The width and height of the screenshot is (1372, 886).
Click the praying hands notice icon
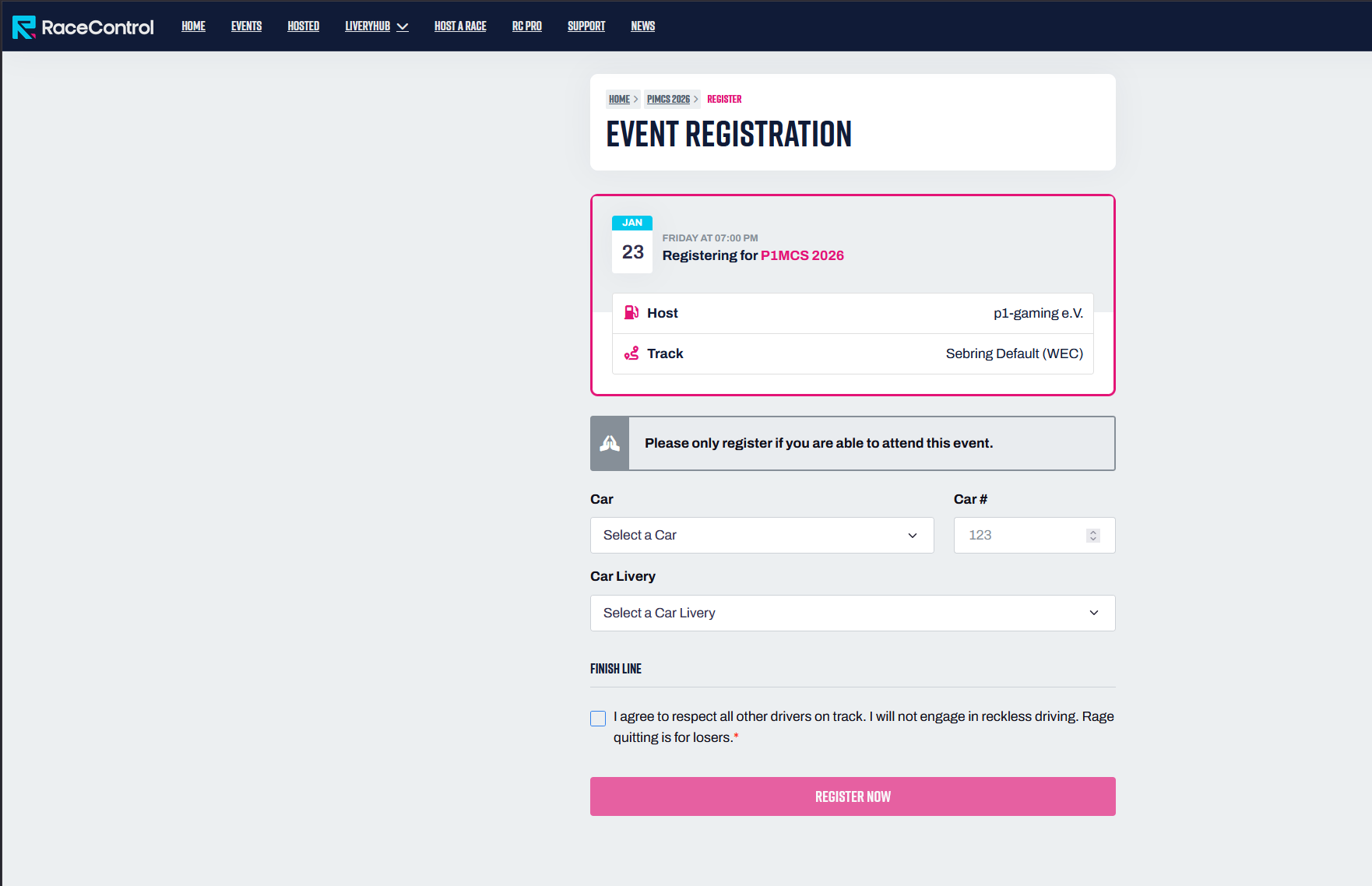pyautogui.click(x=610, y=444)
